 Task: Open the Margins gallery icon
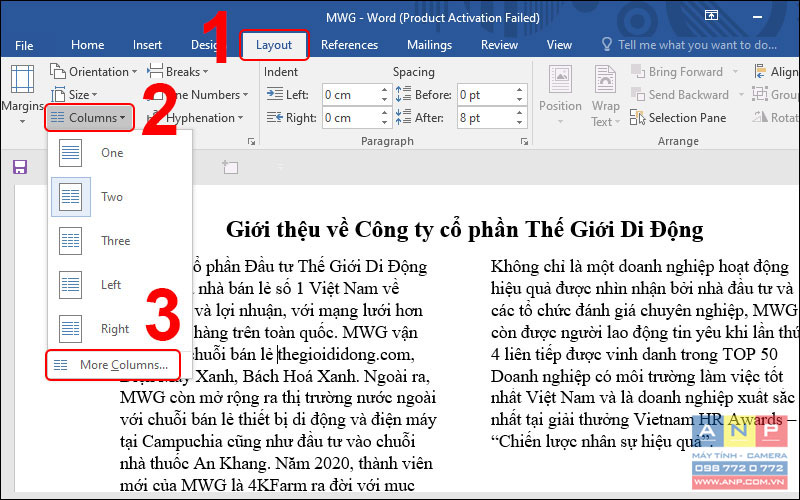coord(22,79)
